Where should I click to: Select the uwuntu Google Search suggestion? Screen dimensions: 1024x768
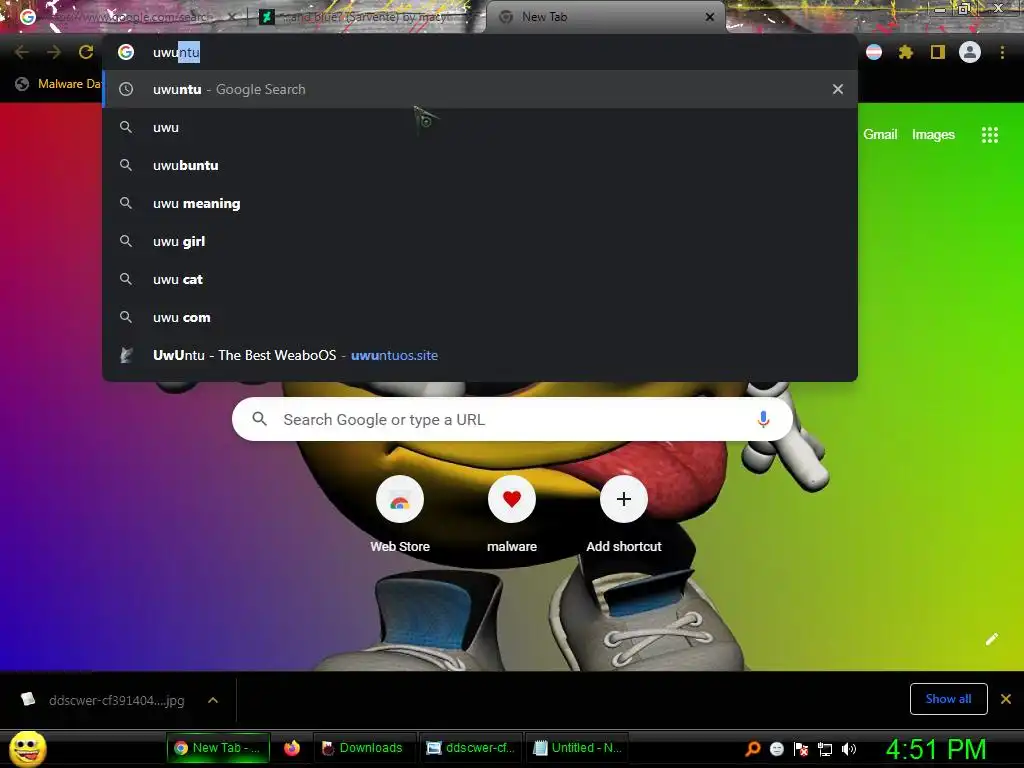point(480,89)
